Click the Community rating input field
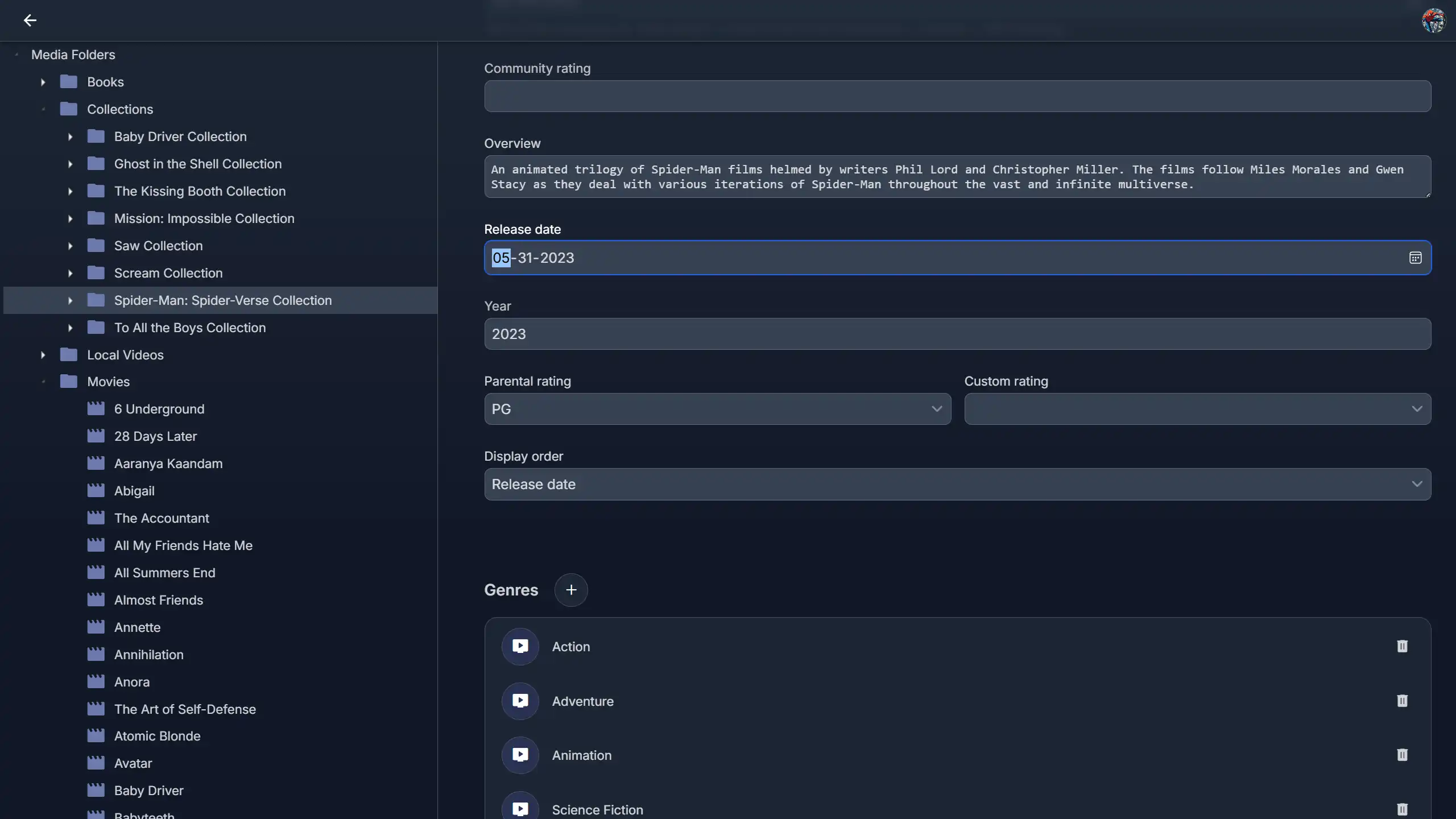This screenshot has width=1456, height=819. [957, 96]
